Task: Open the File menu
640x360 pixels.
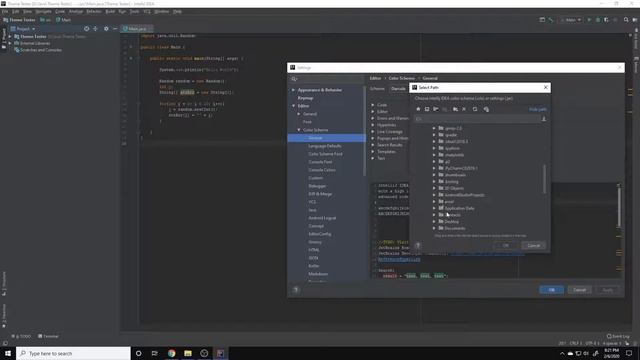Action: pos(4,11)
